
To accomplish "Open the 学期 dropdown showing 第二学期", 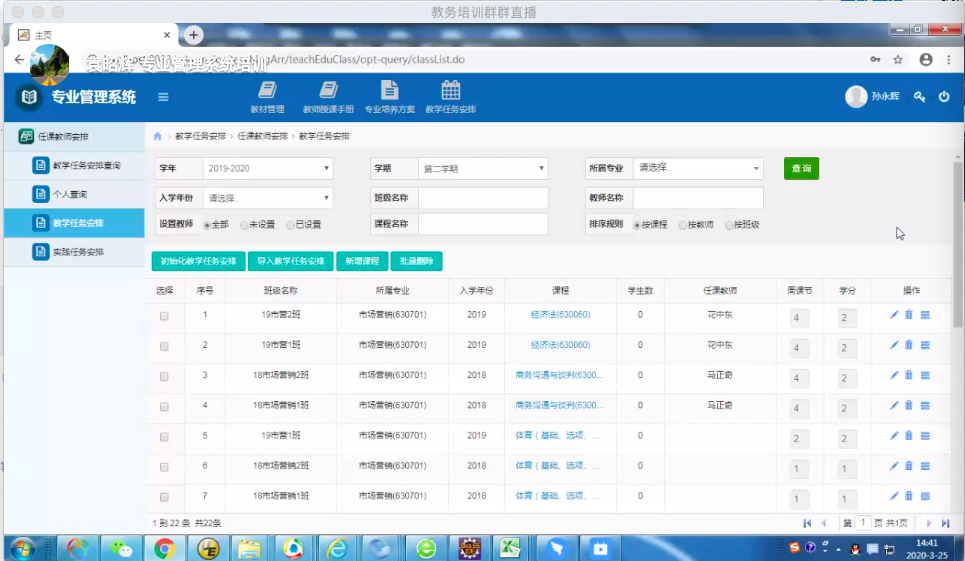I will [483, 169].
